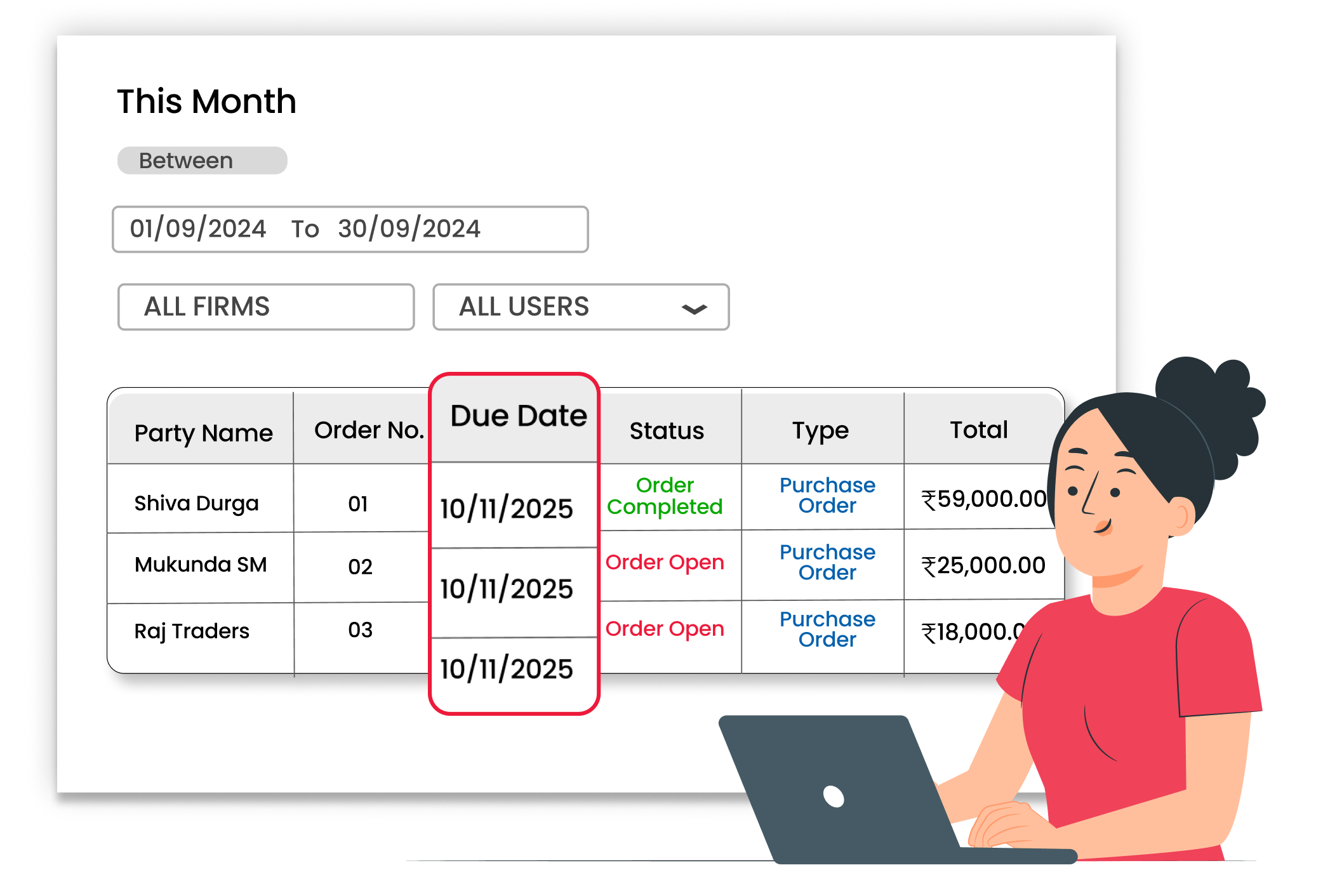Image resolution: width=1323 pixels, height=896 pixels.
Task: Click the total ₹25,000.00 for Mukunda SM
Action: (x=983, y=564)
